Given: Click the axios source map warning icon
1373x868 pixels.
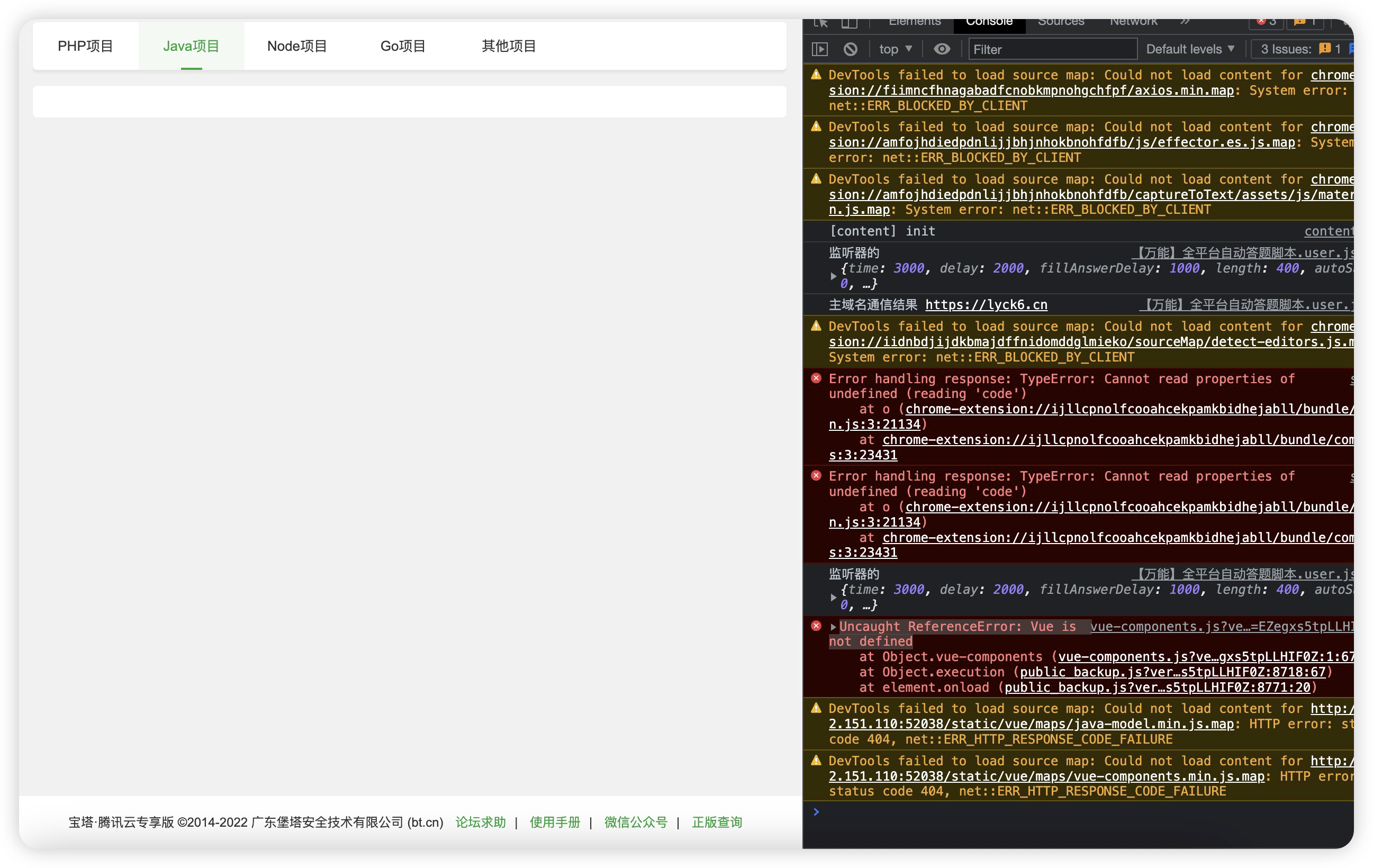Looking at the screenshot, I should 816,75.
